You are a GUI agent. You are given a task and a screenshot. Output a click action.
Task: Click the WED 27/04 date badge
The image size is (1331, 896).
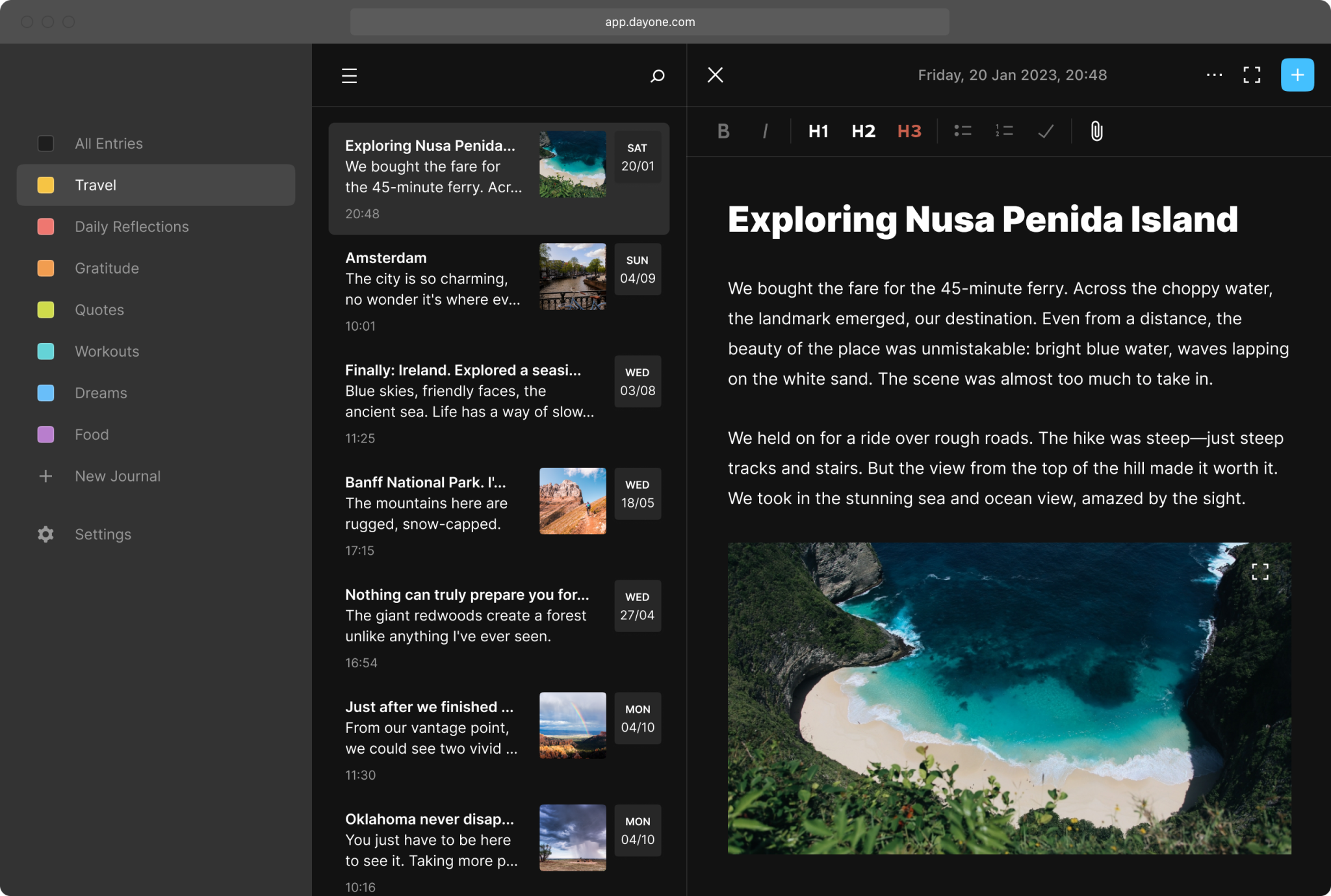[x=638, y=606]
